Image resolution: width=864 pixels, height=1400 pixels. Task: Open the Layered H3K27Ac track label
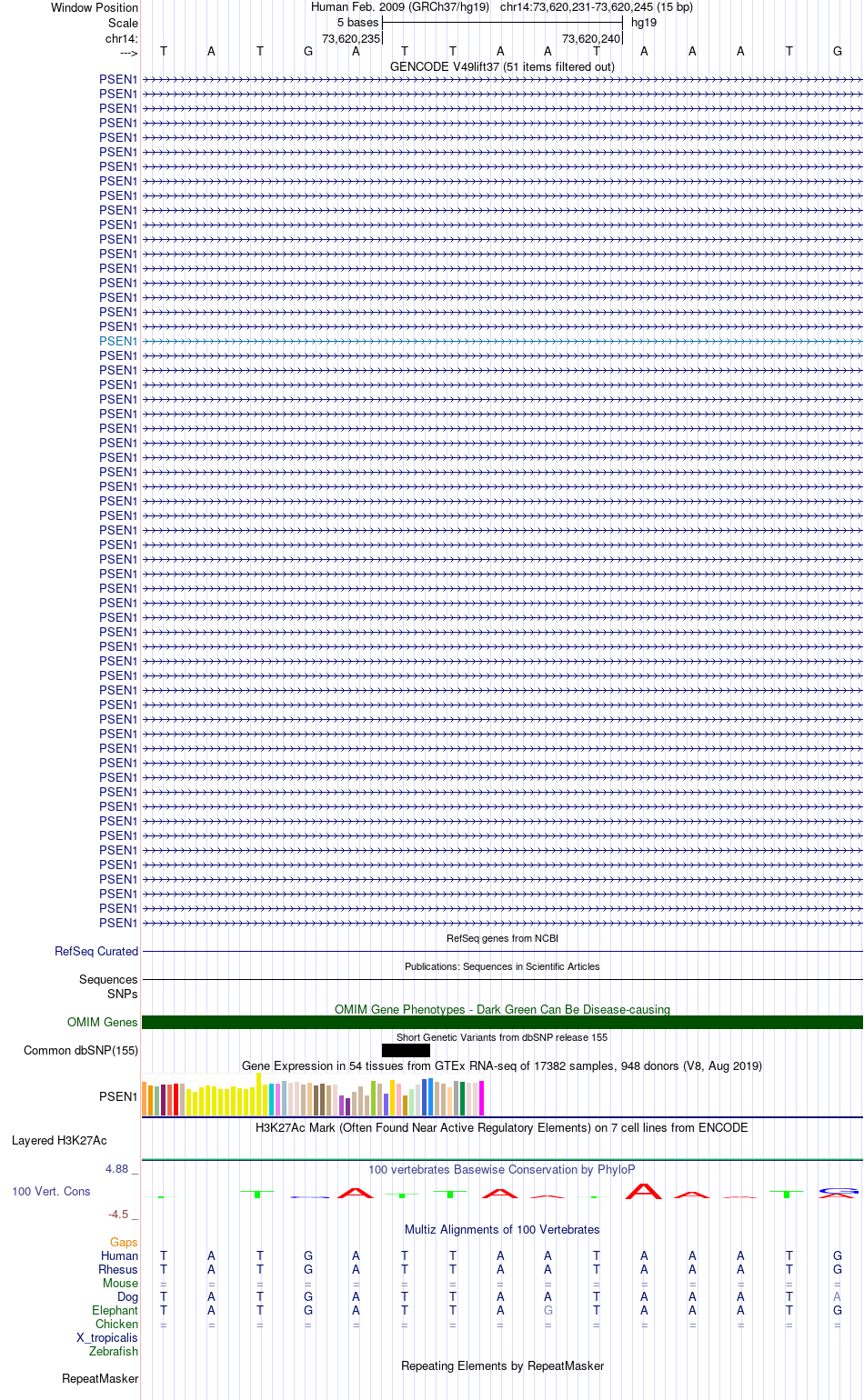point(59,1140)
